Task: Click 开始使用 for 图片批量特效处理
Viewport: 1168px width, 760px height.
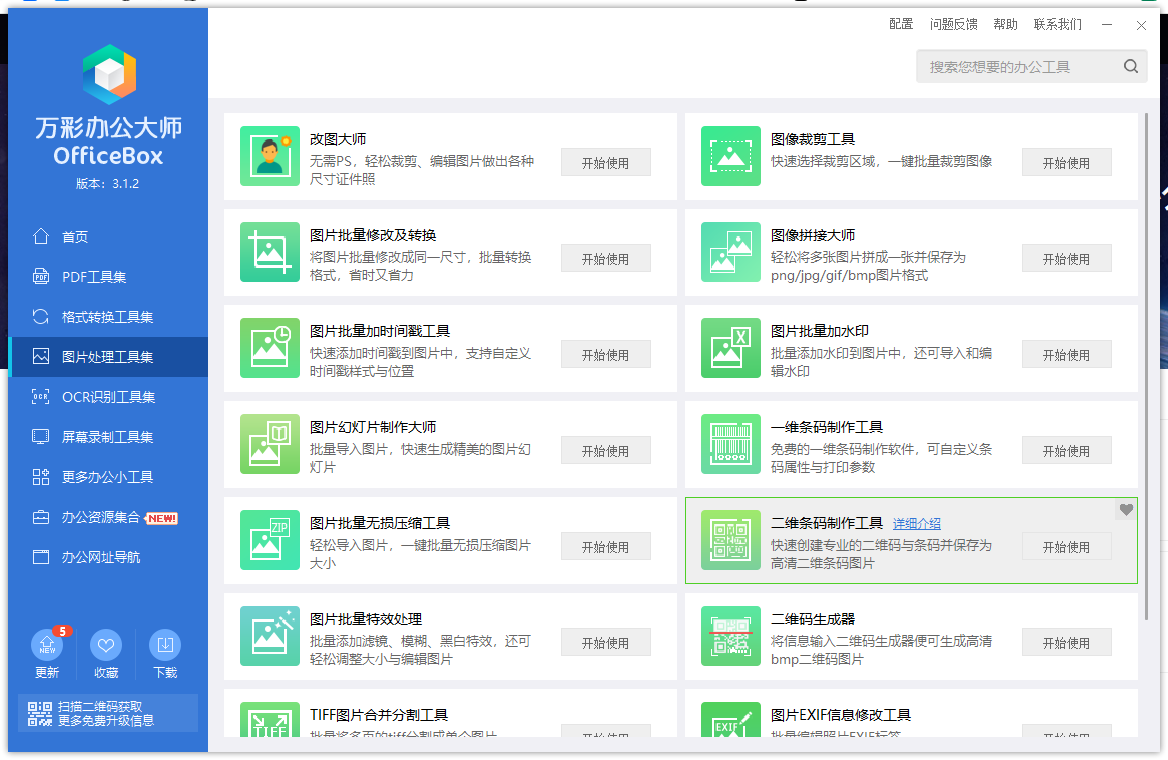Action: (606, 642)
